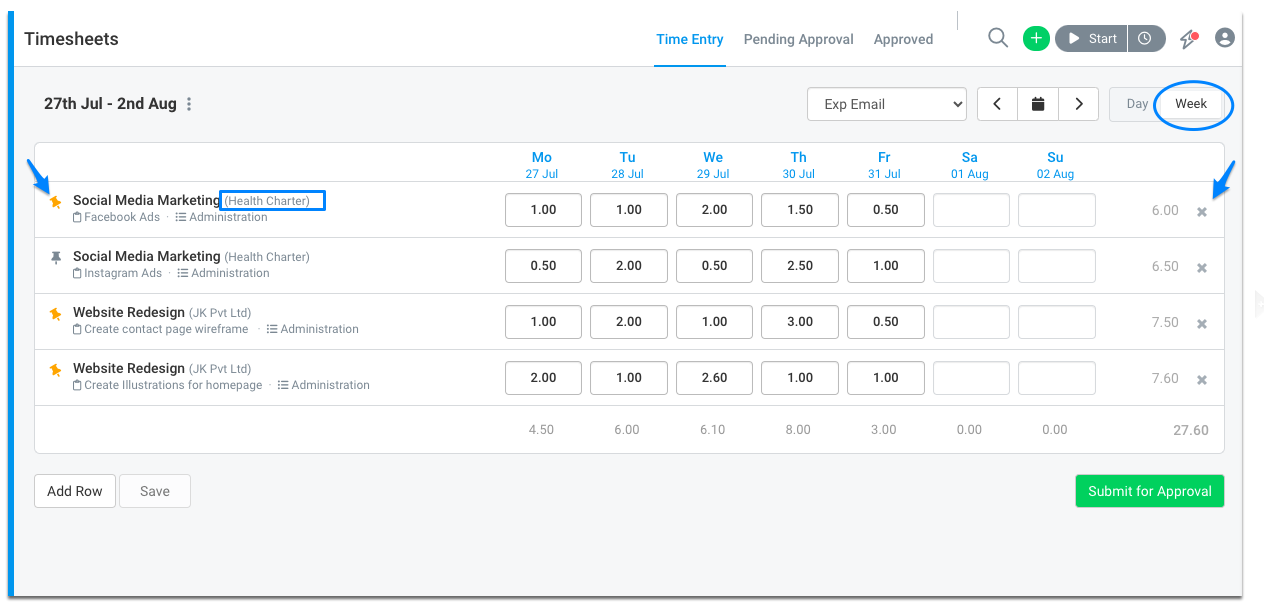Open the lightning bolt notifications icon

point(1188,39)
